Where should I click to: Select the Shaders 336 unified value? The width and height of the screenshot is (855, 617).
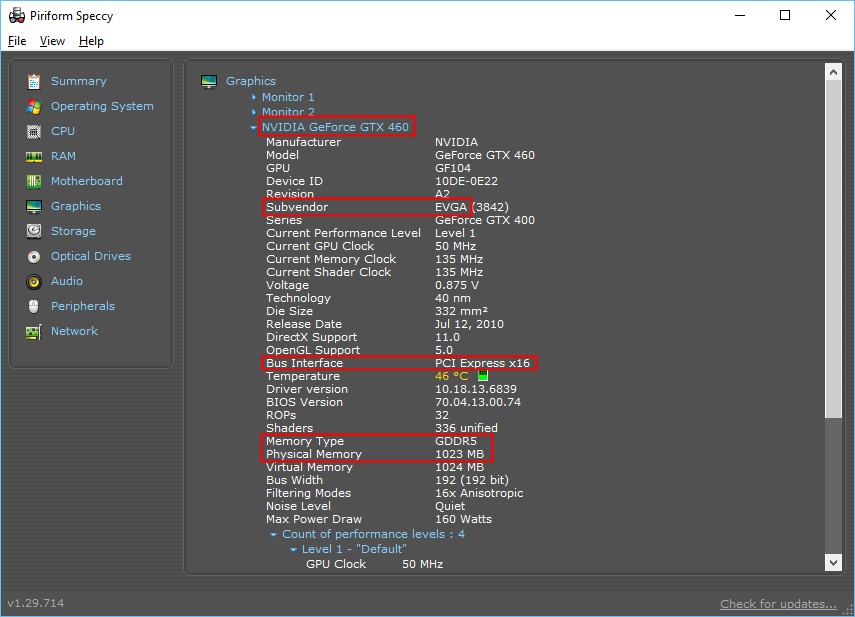pyautogui.click(x=466, y=428)
